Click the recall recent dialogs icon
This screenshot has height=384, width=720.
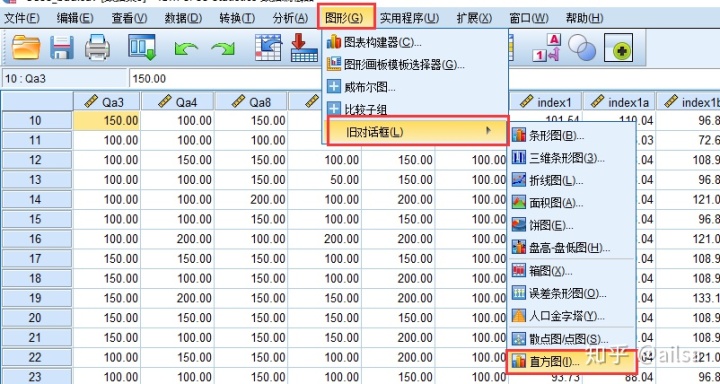coord(142,47)
